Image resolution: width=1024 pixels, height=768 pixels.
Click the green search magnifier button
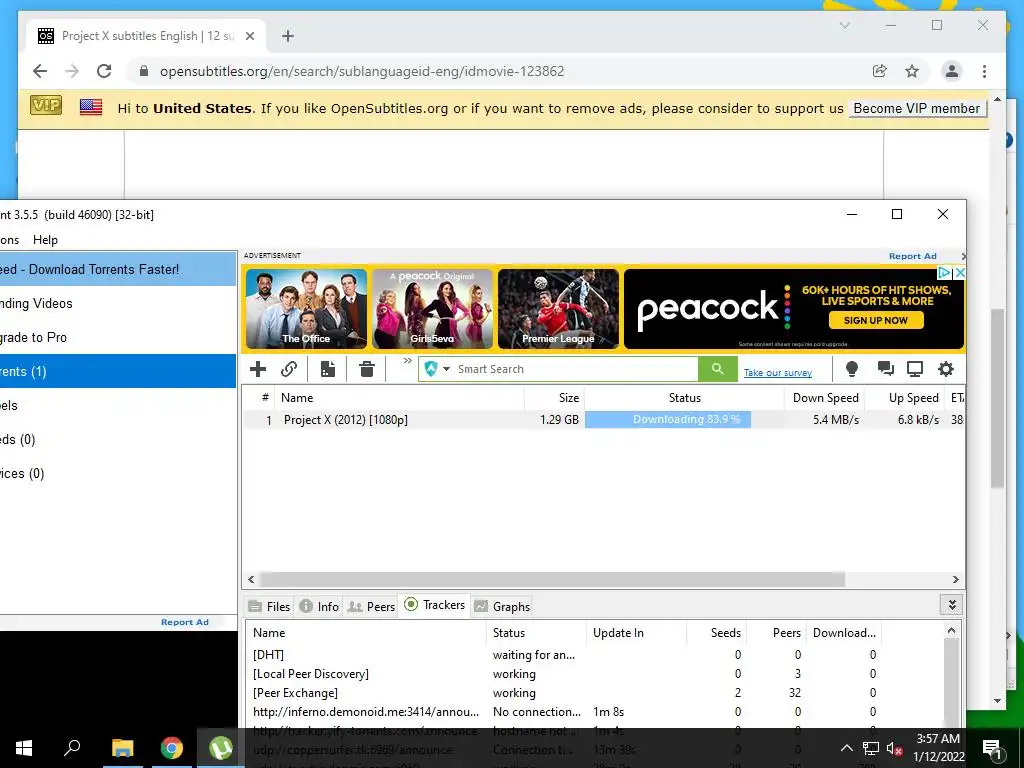(x=717, y=369)
